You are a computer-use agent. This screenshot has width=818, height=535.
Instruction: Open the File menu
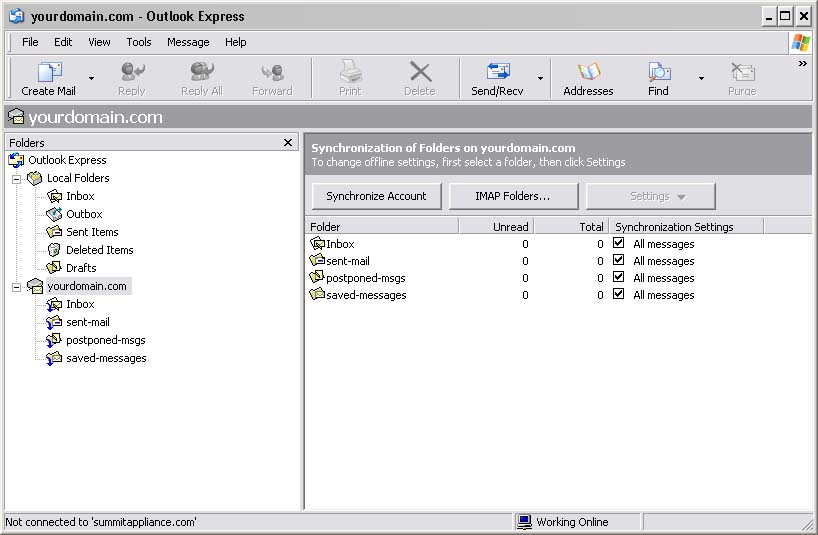point(30,42)
